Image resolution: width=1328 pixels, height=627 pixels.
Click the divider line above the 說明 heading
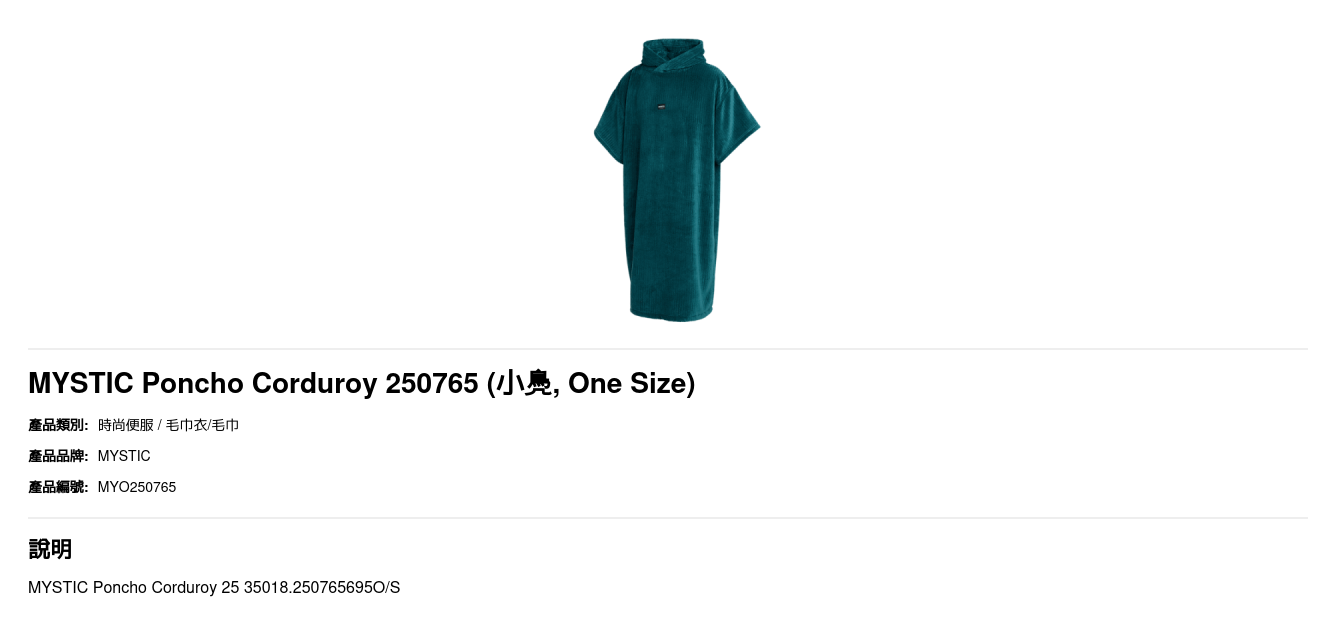(668, 518)
